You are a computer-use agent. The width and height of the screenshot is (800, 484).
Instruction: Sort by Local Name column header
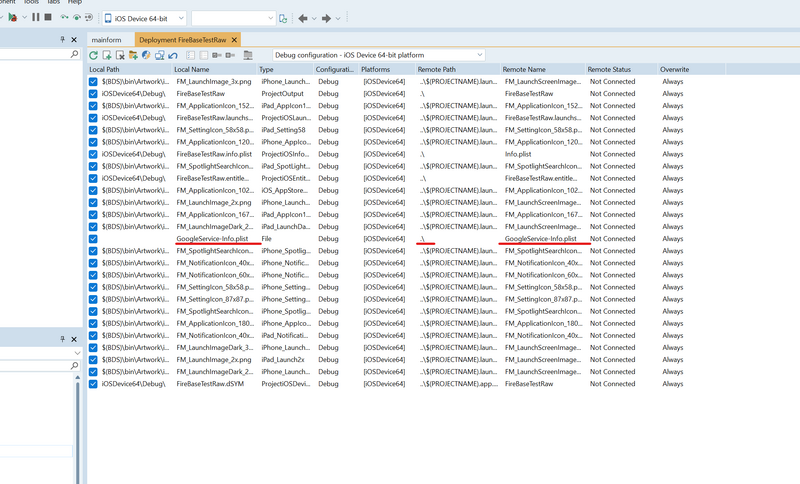click(x=214, y=69)
